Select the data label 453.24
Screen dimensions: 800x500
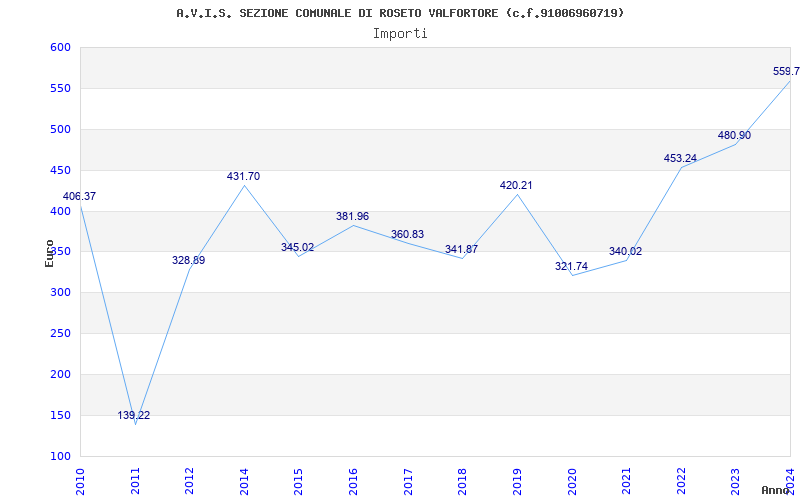pyautogui.click(x=680, y=159)
